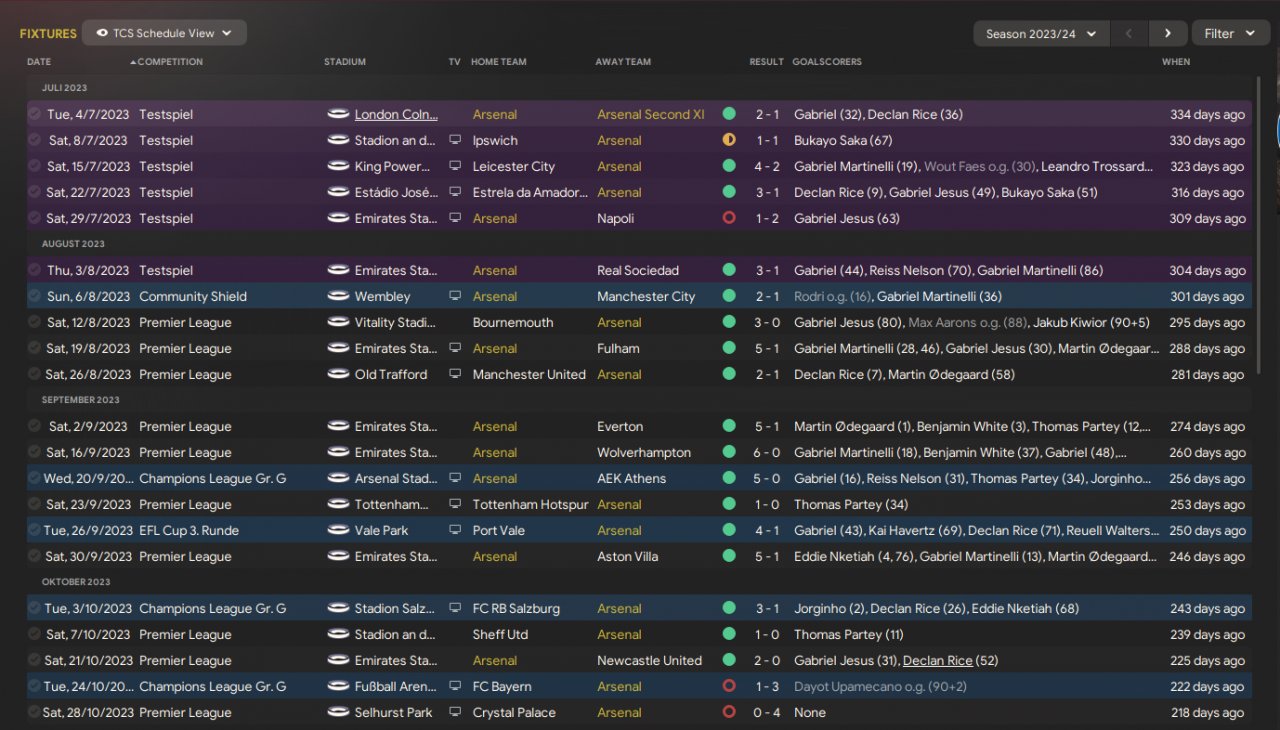This screenshot has width=1280, height=730.
Task: Click Bukayo Saka (67) in the goalscorers
Action: click(x=843, y=141)
